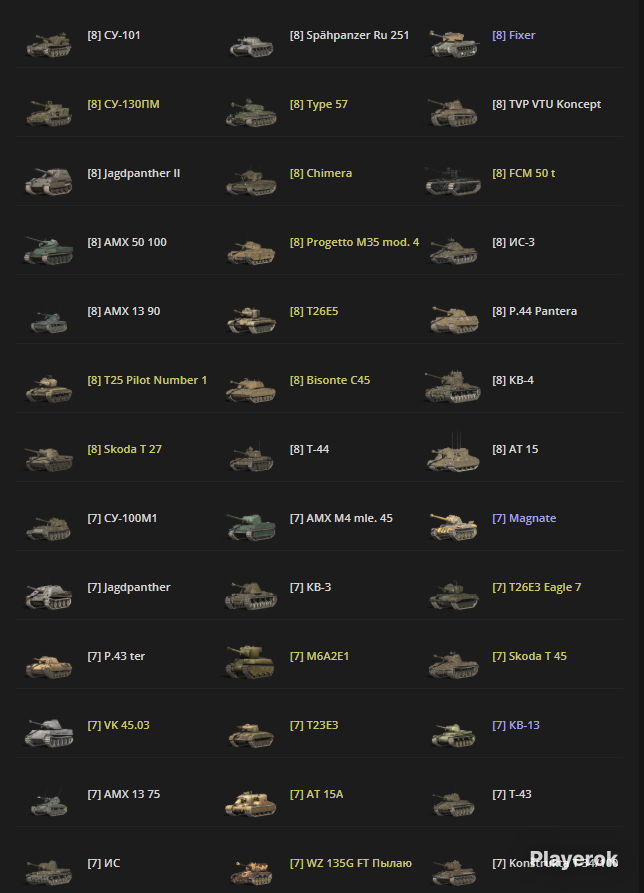
Task: Select the "[8] КВ-4" text
Action: pyautogui.click(x=513, y=380)
